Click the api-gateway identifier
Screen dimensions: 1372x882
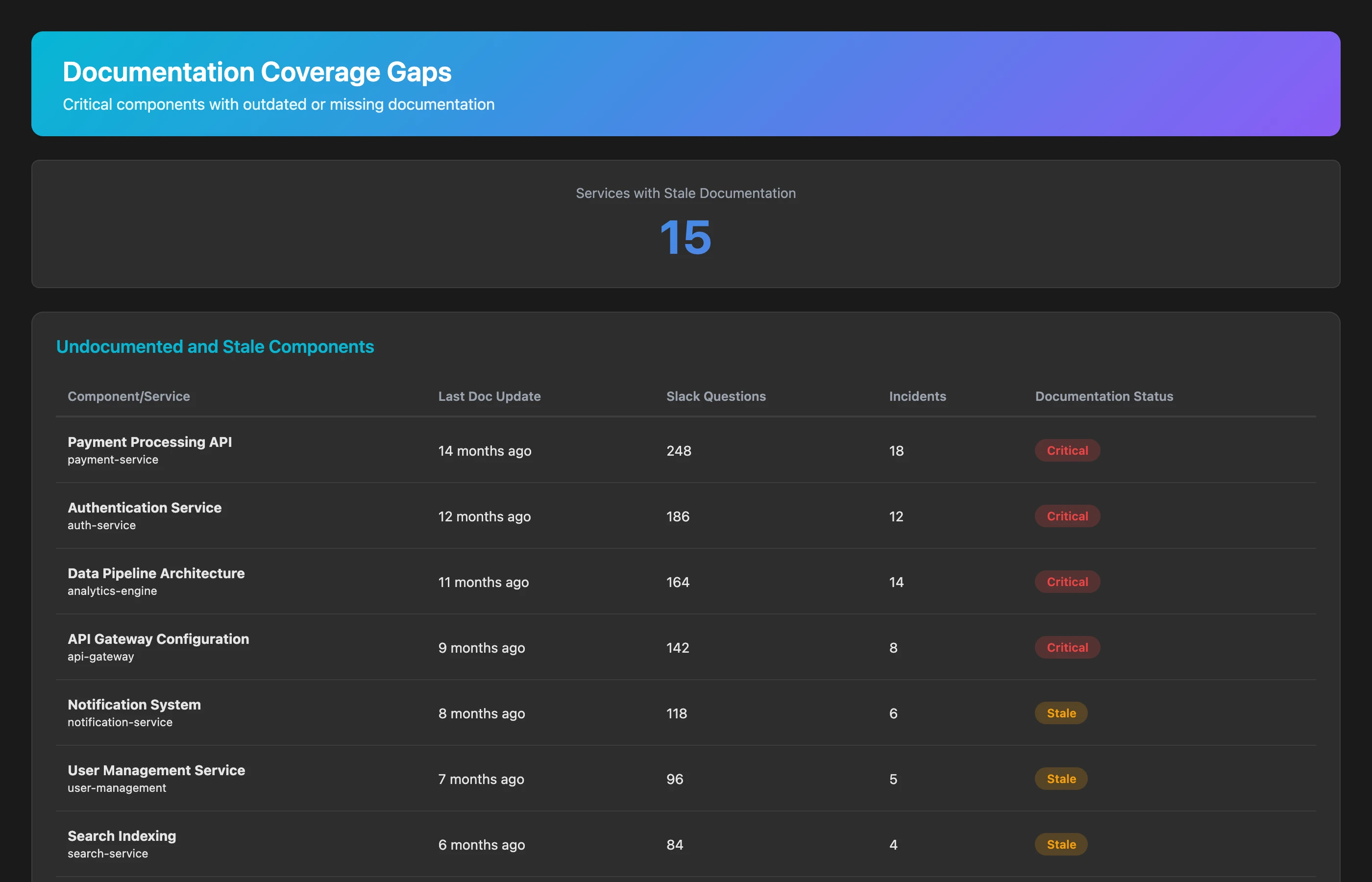pos(101,657)
